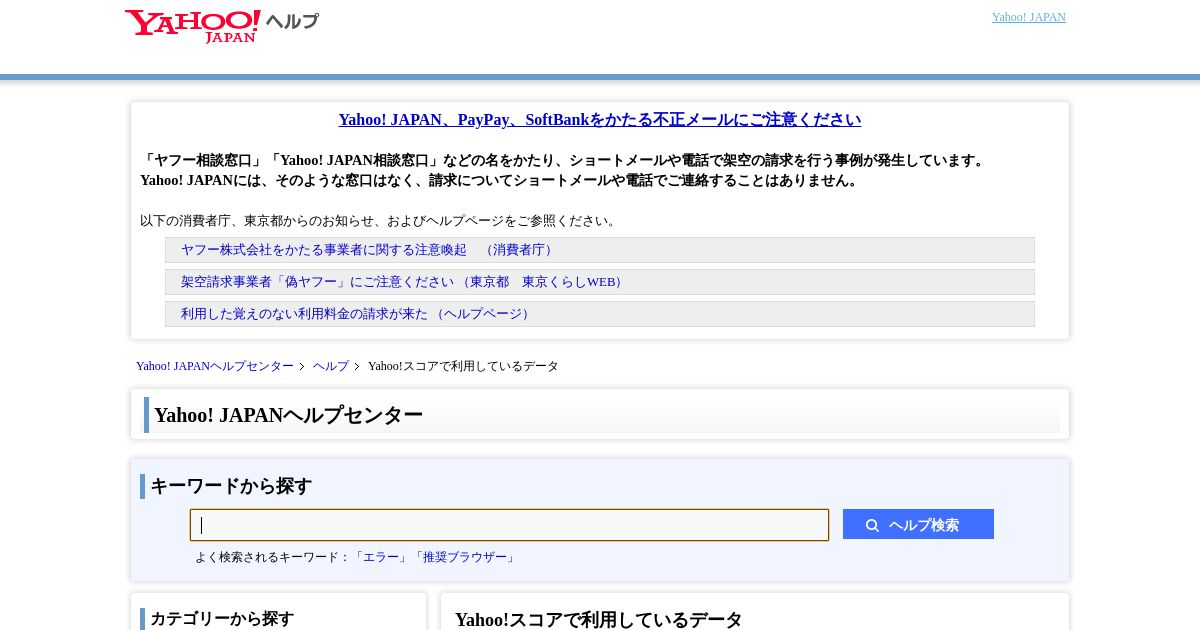Open the Yahoo! JAPAN link in header
Screen dimensions: 1200x630
click(1028, 17)
